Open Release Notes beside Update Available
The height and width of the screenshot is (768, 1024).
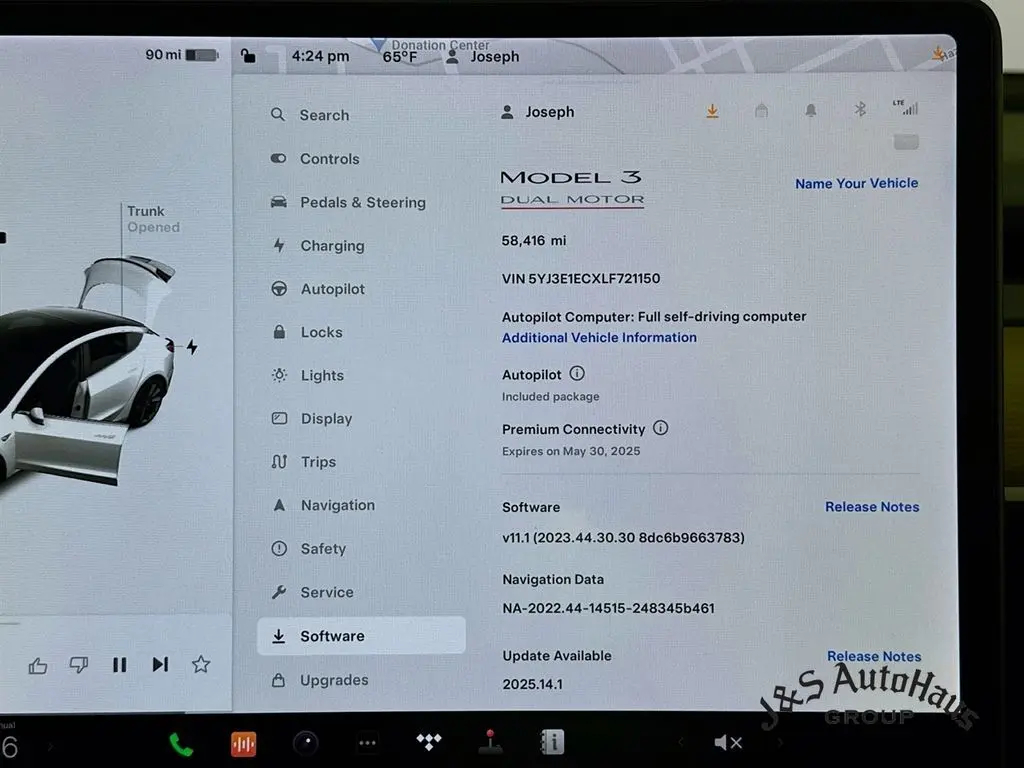tap(874, 656)
